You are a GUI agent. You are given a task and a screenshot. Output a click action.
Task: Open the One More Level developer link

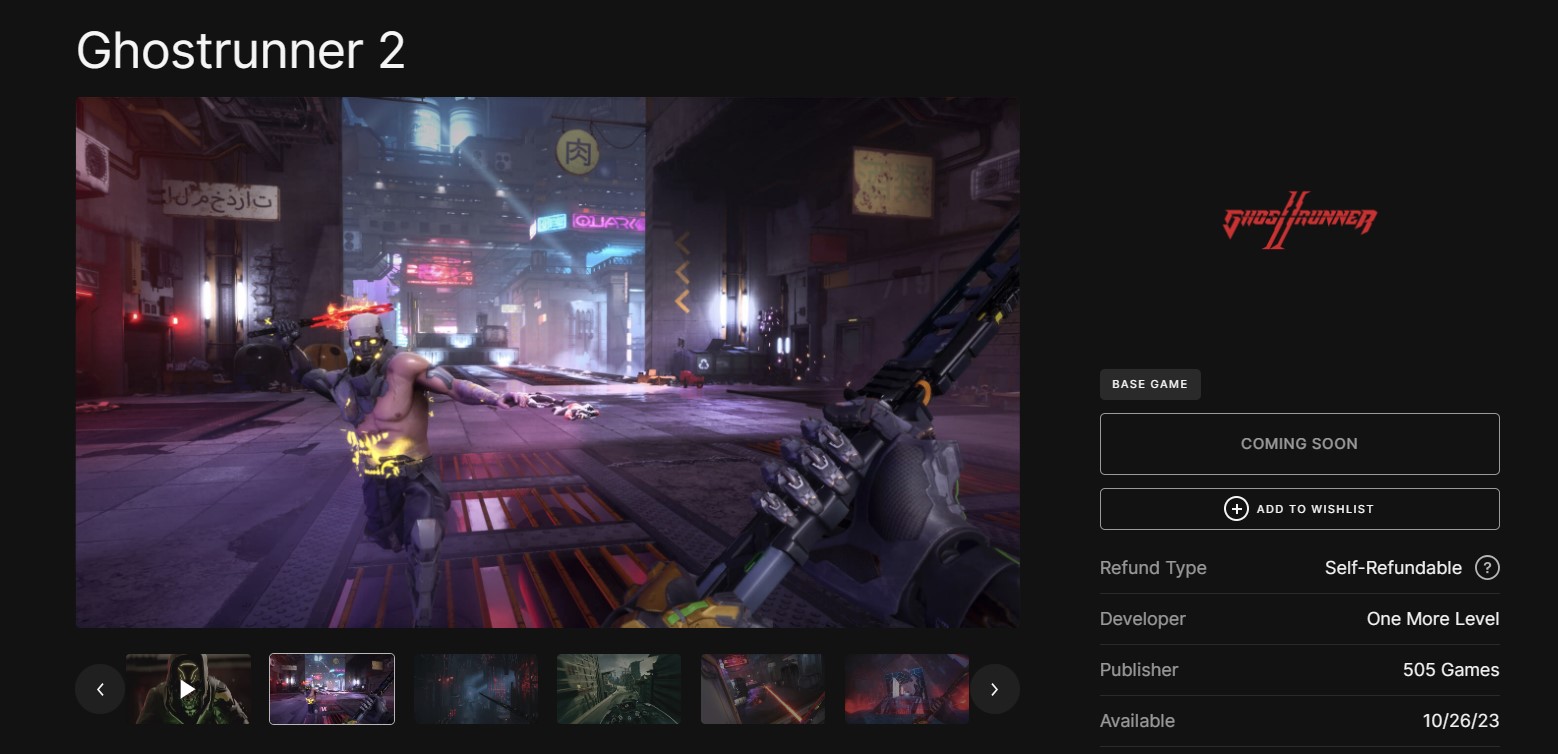[x=1432, y=619]
